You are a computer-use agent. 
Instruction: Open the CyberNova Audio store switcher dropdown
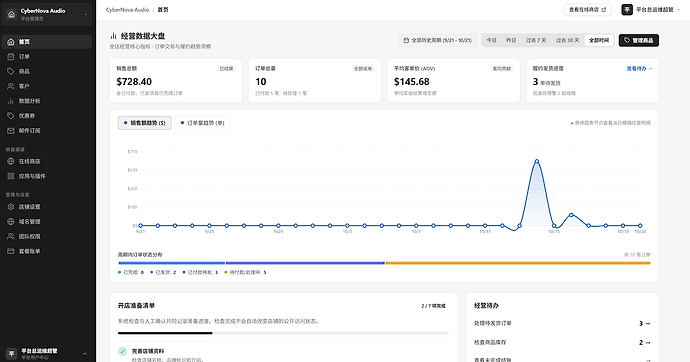[x=47, y=15]
